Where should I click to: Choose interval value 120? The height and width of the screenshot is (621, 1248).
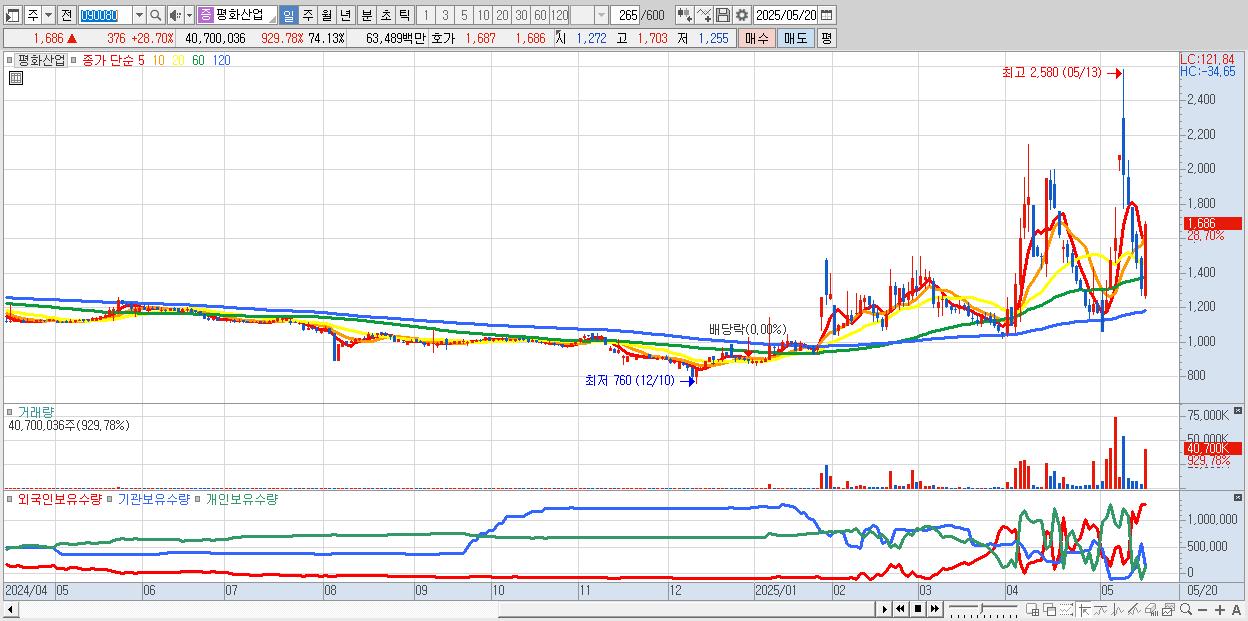tap(559, 15)
